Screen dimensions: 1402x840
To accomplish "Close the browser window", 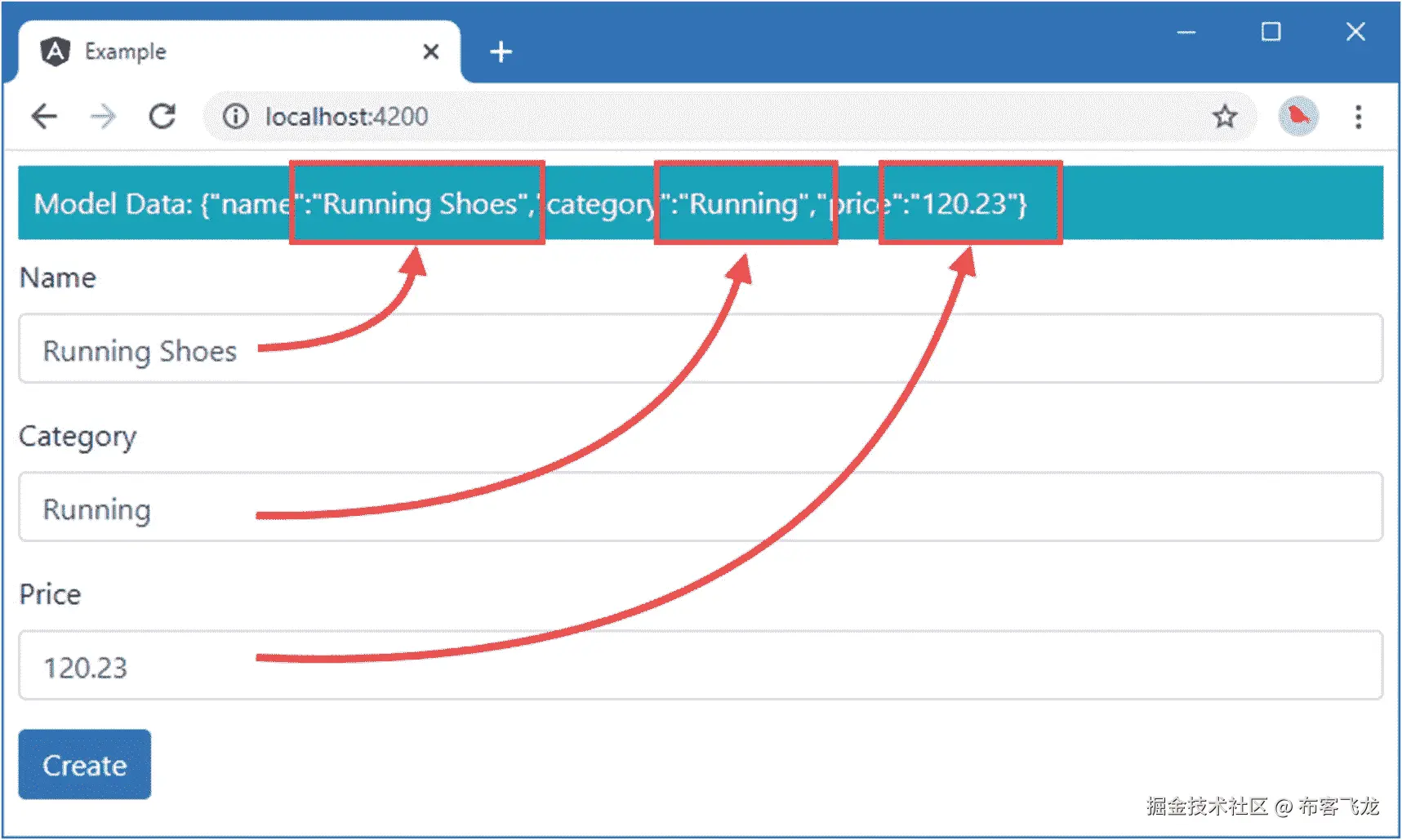I will (1355, 33).
